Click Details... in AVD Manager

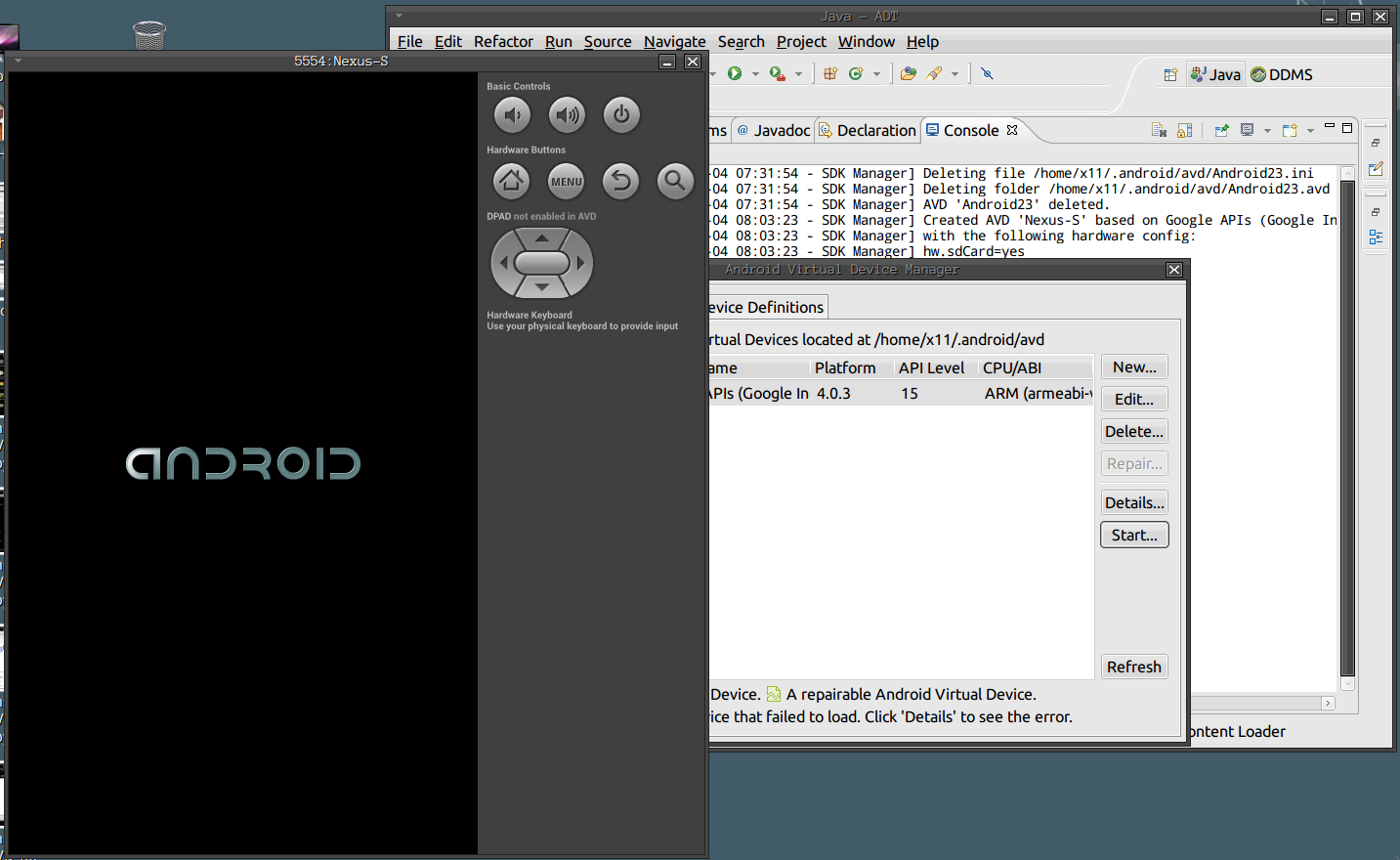click(1134, 502)
